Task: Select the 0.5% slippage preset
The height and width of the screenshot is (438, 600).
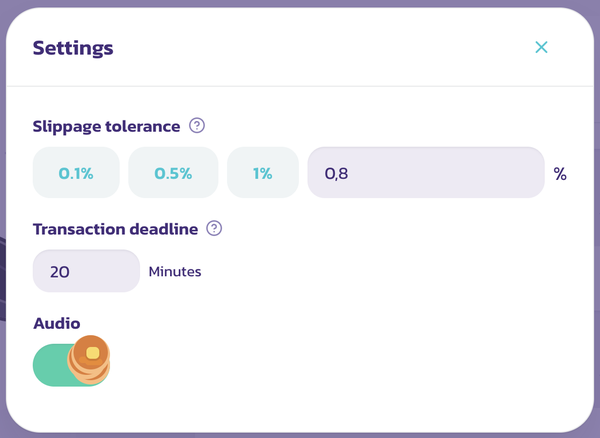Action: click(x=173, y=173)
